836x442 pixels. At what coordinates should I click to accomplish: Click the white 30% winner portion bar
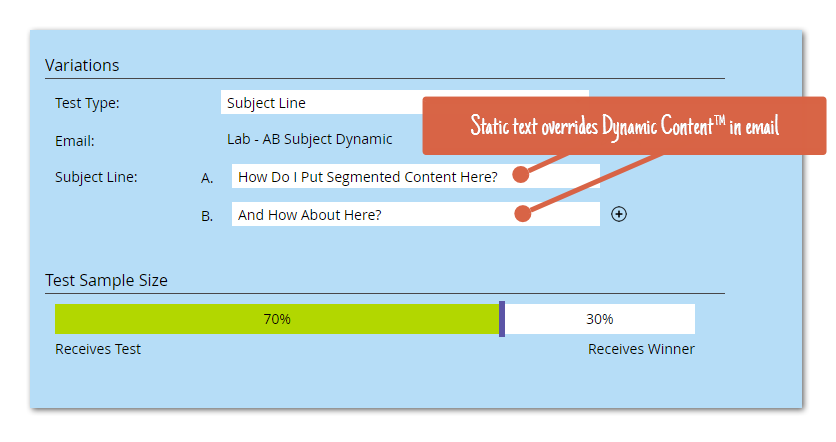click(x=600, y=319)
